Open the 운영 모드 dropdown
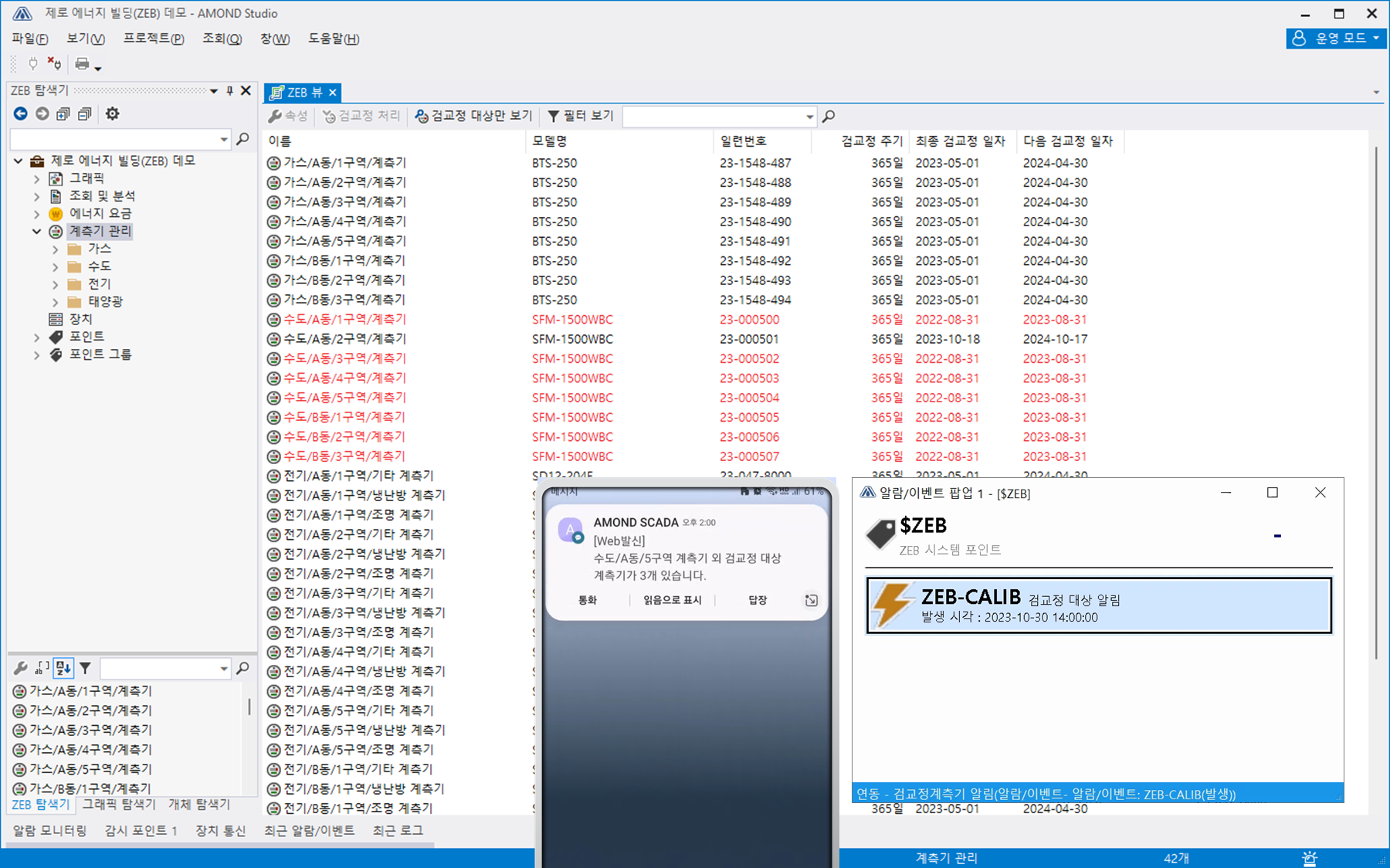The height and width of the screenshot is (868, 1390). click(x=1336, y=38)
